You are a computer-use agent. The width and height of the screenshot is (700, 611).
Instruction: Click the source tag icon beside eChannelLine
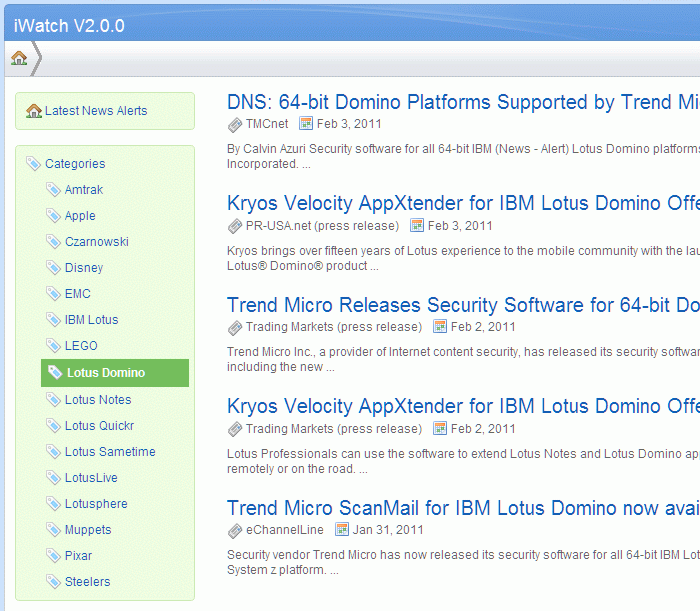pyautogui.click(x=235, y=531)
